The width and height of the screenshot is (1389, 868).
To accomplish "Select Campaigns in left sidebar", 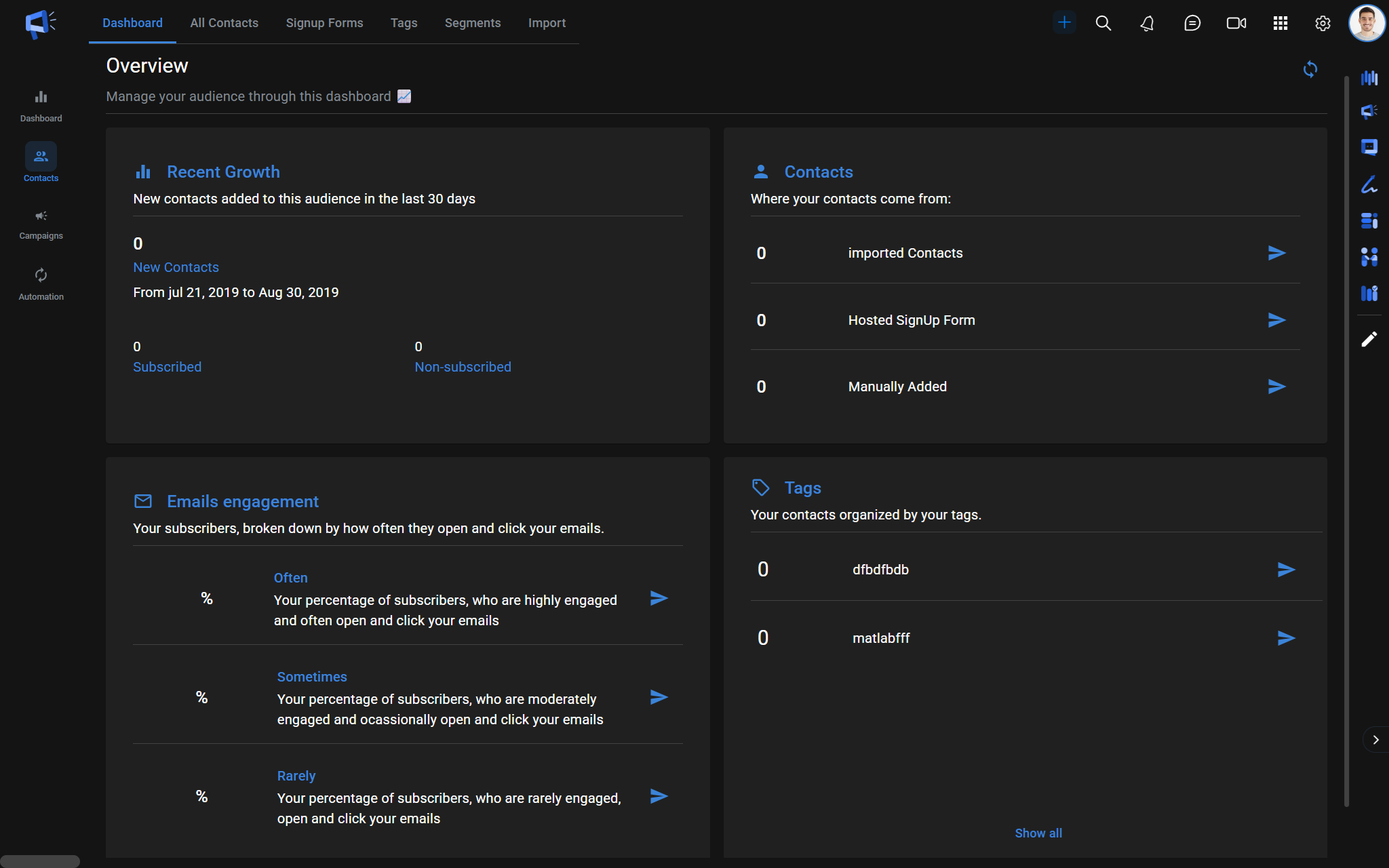I will [x=41, y=224].
